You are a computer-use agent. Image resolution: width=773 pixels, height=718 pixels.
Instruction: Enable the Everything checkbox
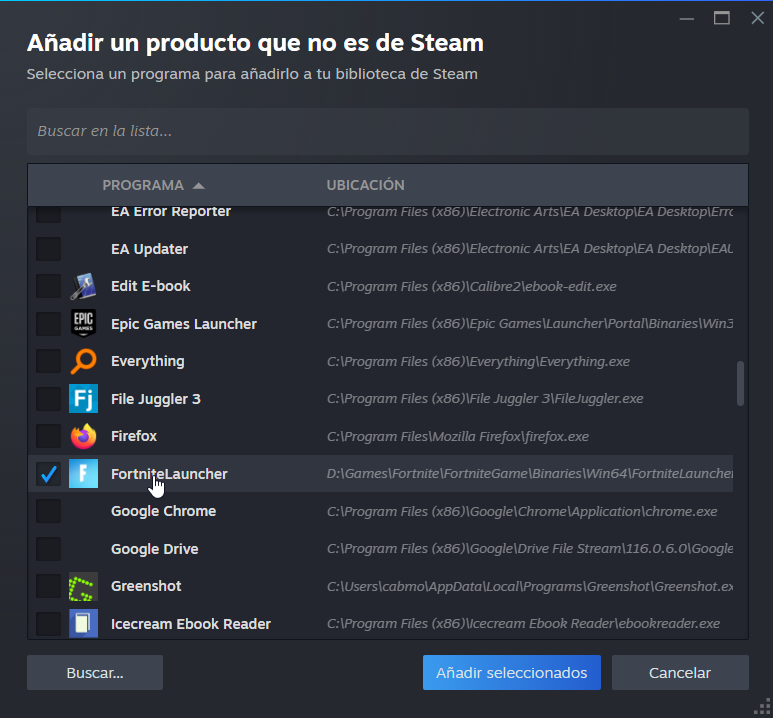click(48, 361)
